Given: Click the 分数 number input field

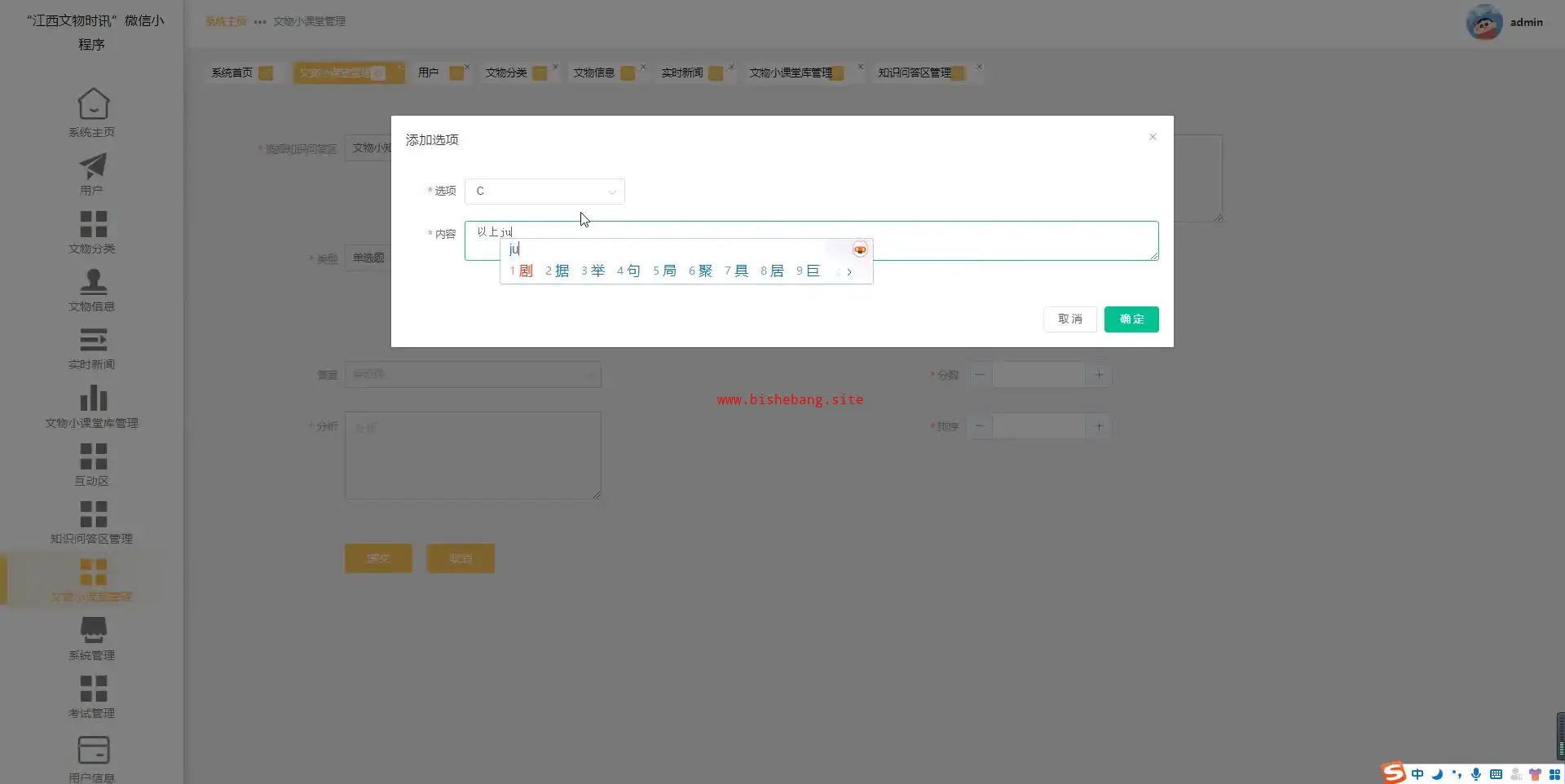Looking at the screenshot, I should pyautogui.click(x=1039, y=375).
